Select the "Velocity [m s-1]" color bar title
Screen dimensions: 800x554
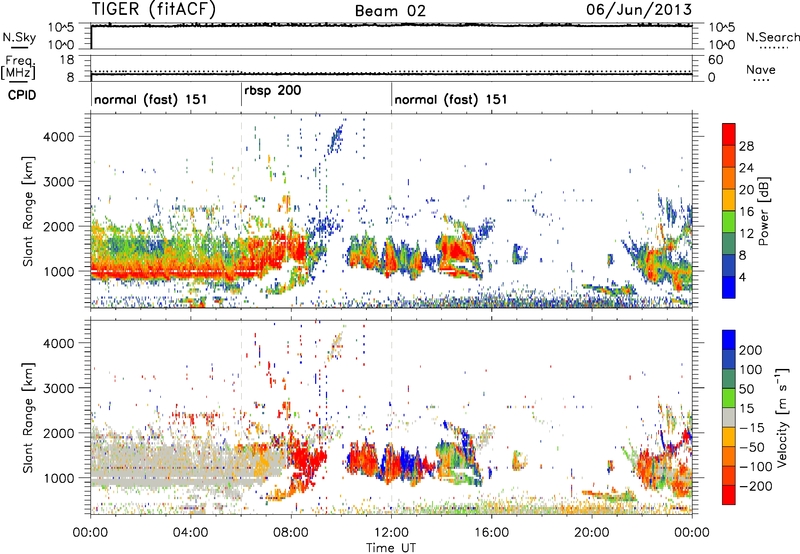[782, 417]
